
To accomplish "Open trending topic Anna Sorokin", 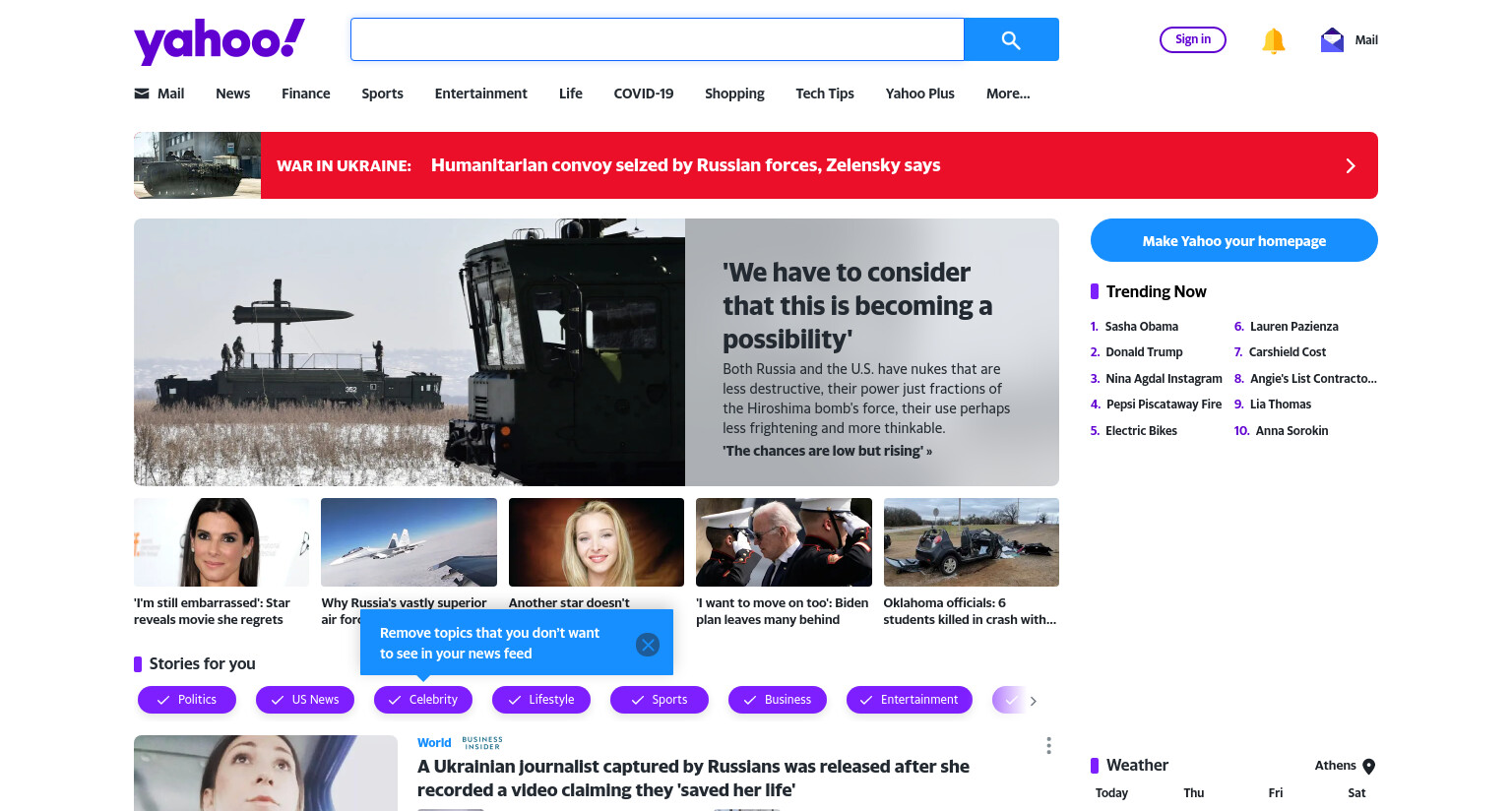I will (1291, 431).
